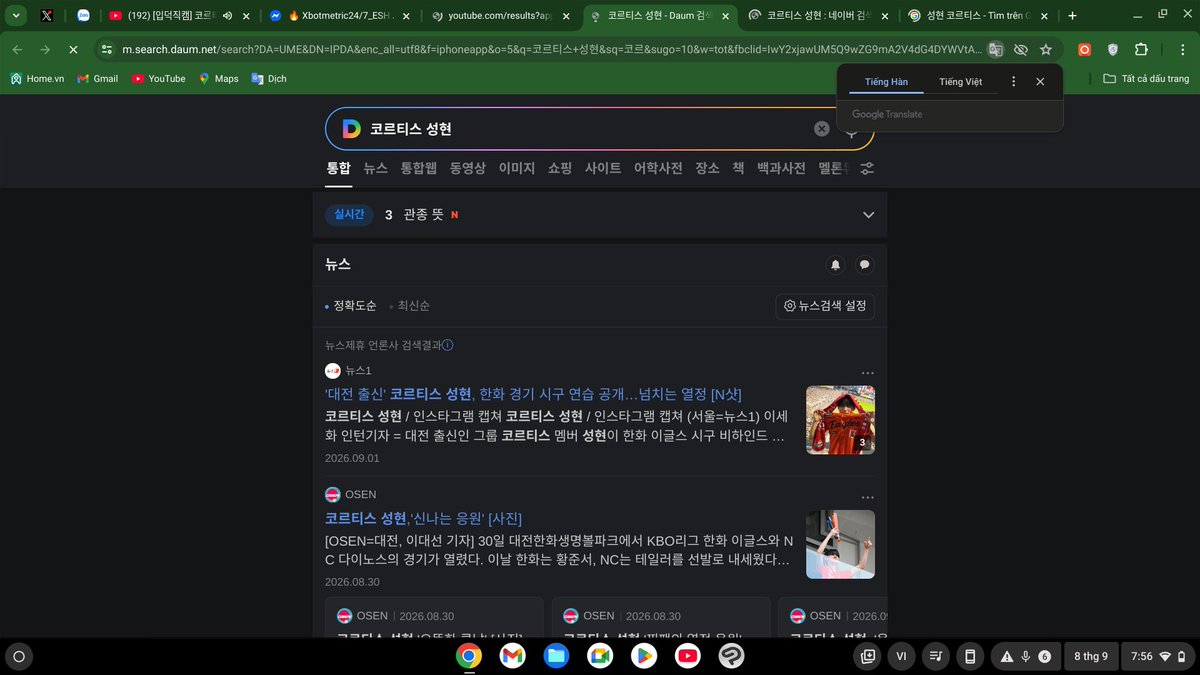
Task: Open the search filter options icon
Action: tap(867, 168)
